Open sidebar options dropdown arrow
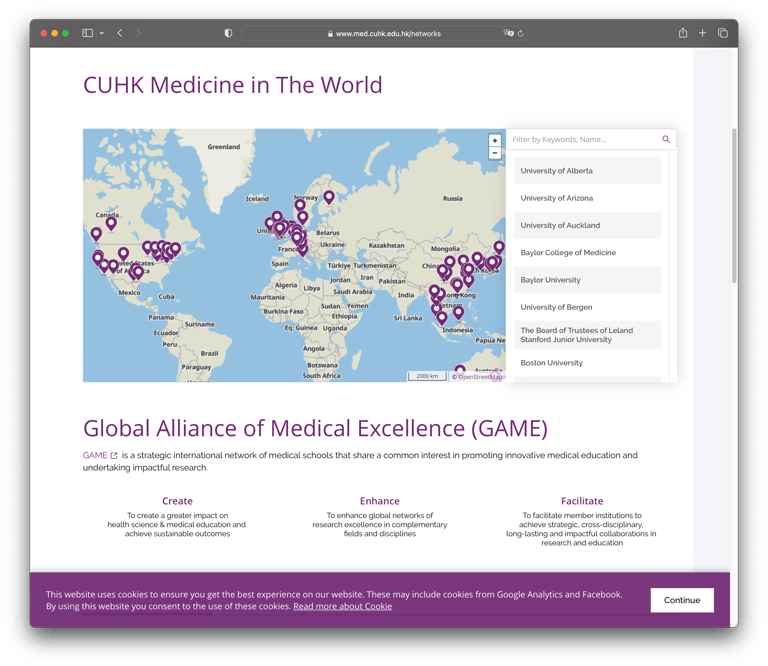This screenshot has height=666, width=768. tap(102, 33)
